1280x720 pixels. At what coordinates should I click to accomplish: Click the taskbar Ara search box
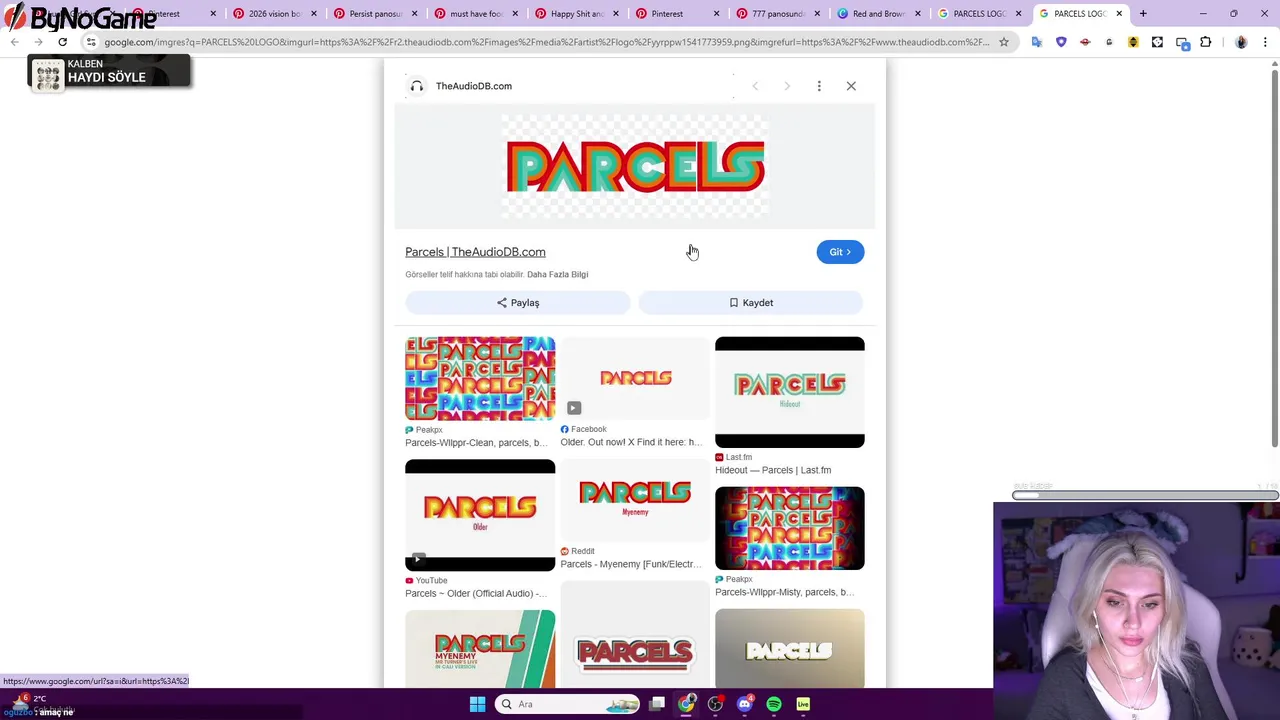click(568, 704)
